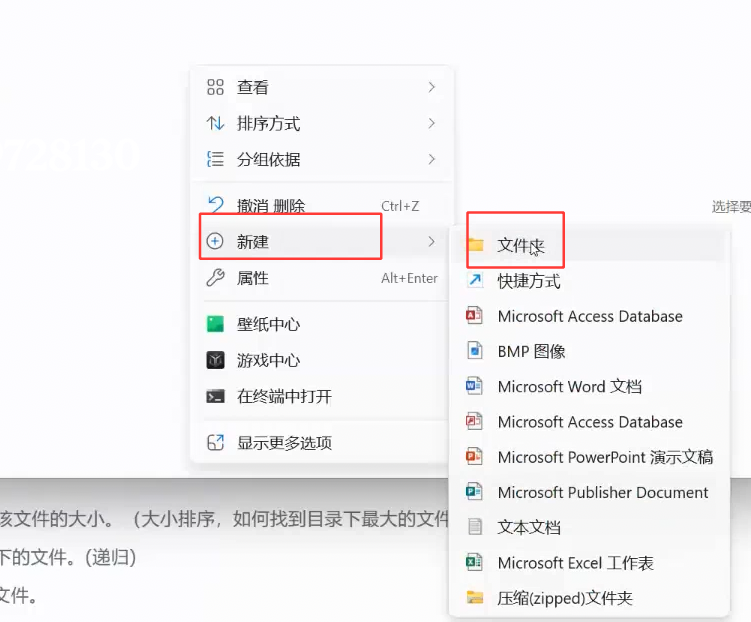Viewport: 751px width, 622px height.
Task: Click the green 壁纸中心 icon
Action: [x=216, y=324]
